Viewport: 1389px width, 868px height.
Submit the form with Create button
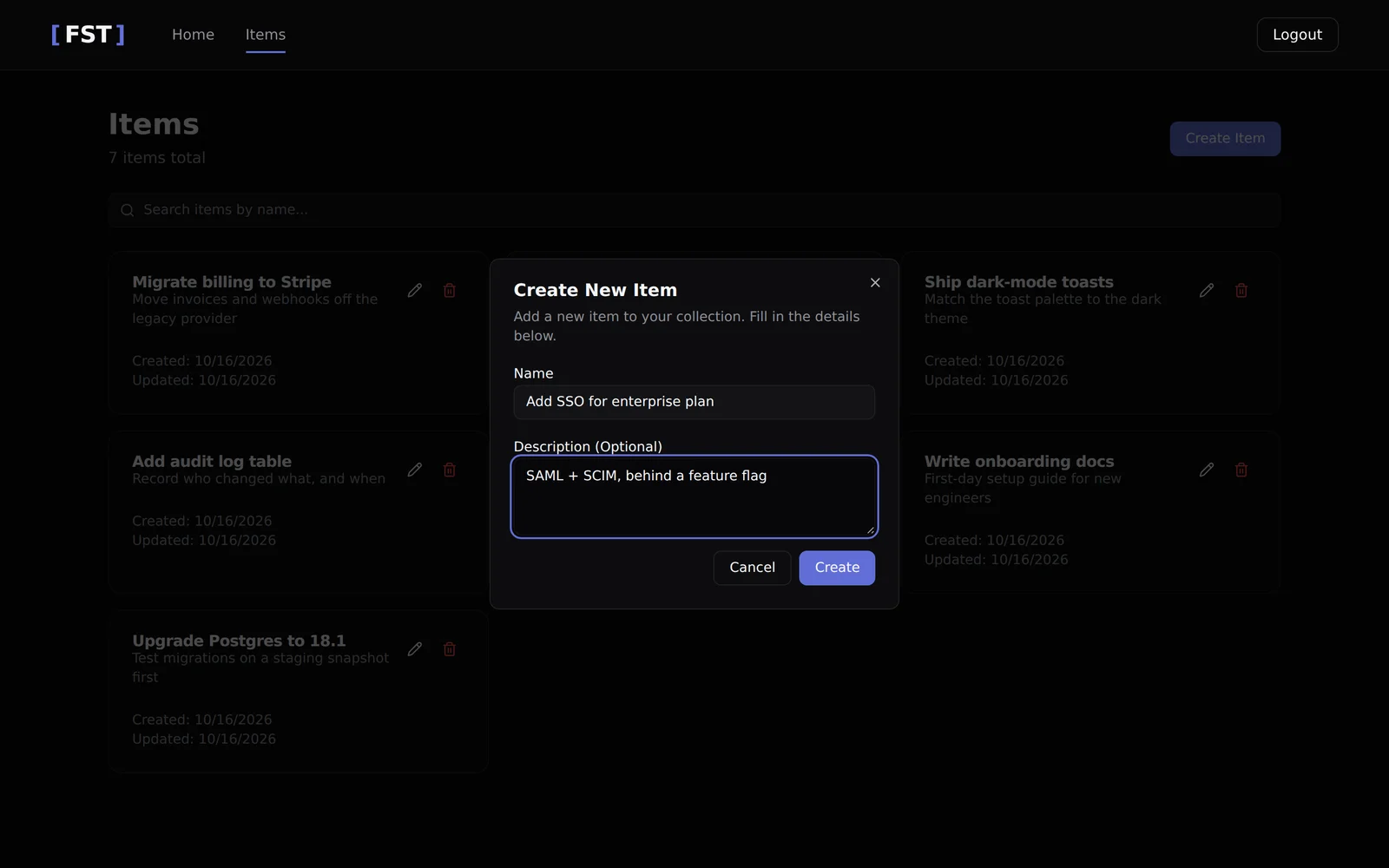tap(837, 568)
